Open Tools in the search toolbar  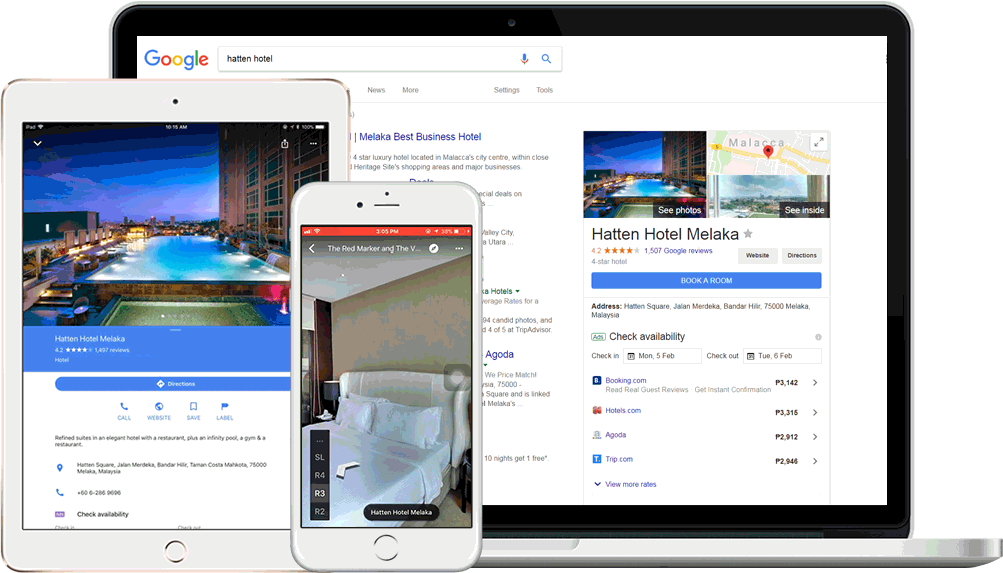tap(544, 90)
